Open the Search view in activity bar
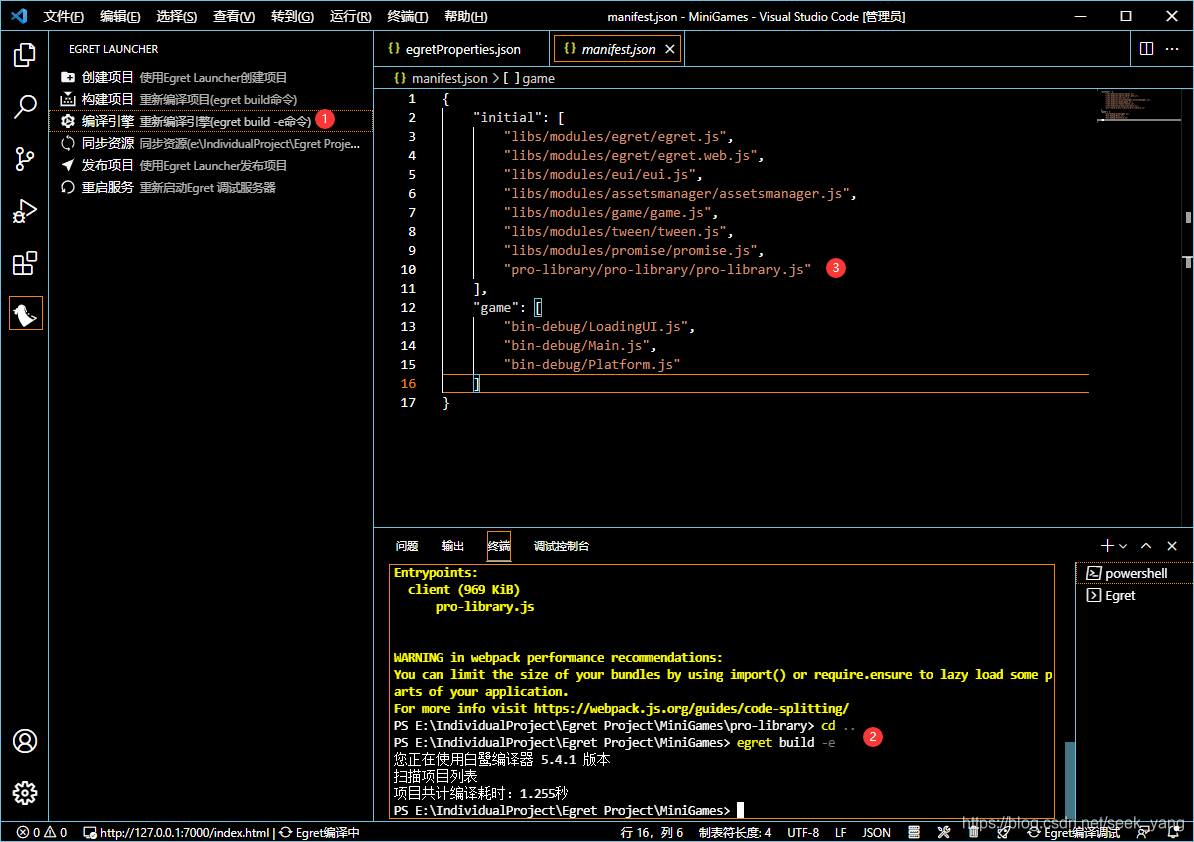The height and width of the screenshot is (842, 1194). 24,107
